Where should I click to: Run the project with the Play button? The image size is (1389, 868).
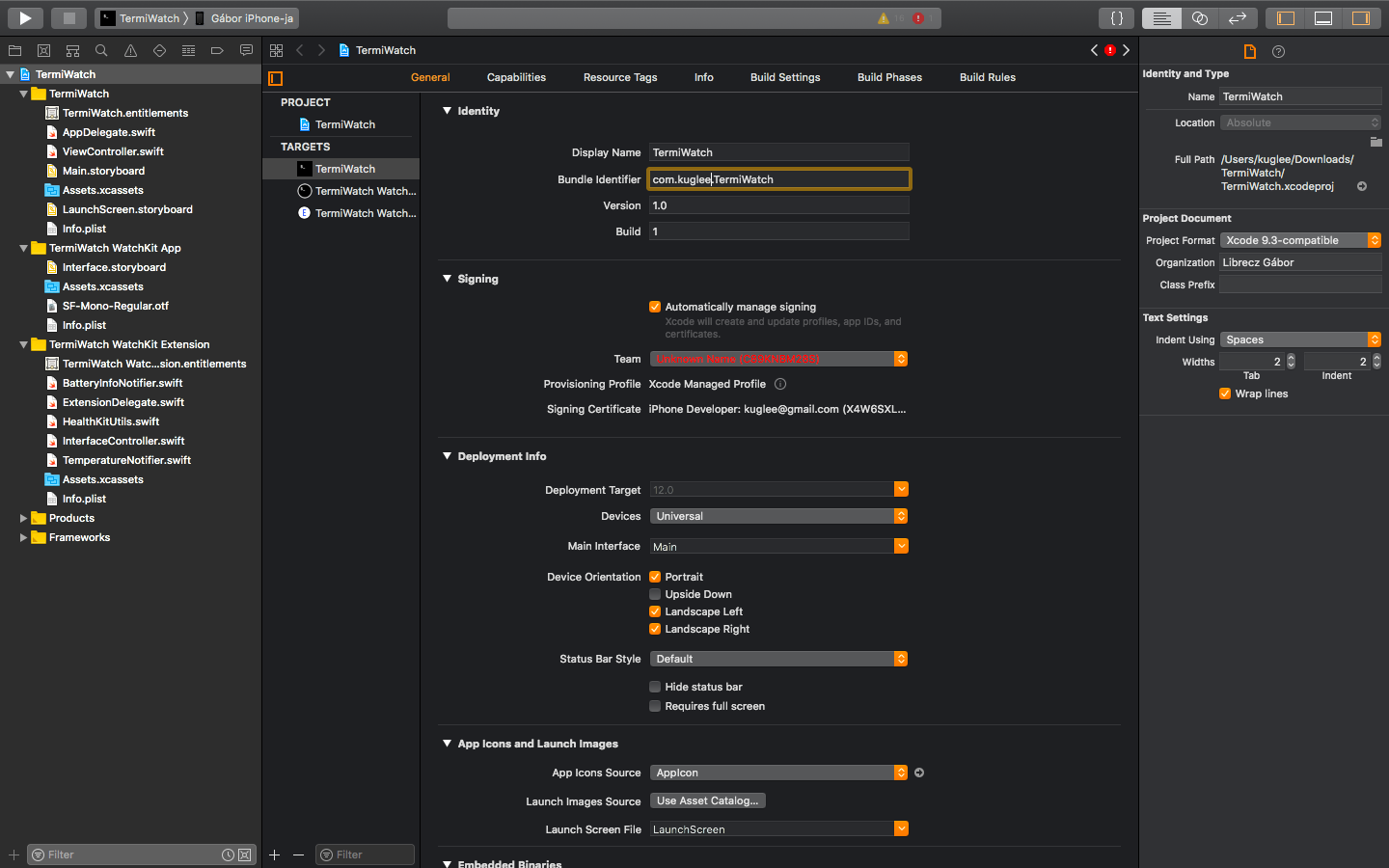[x=25, y=17]
